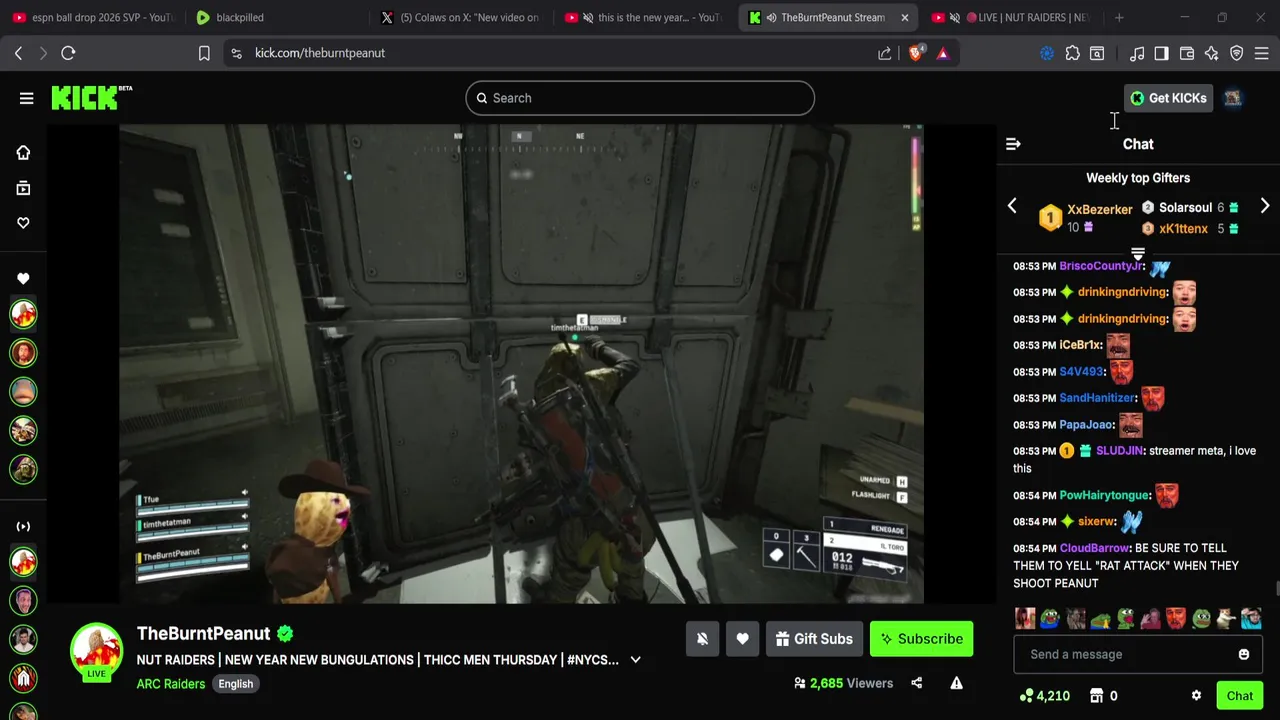Switch to the blackpilled tab
1280x720 pixels.
(x=278, y=17)
